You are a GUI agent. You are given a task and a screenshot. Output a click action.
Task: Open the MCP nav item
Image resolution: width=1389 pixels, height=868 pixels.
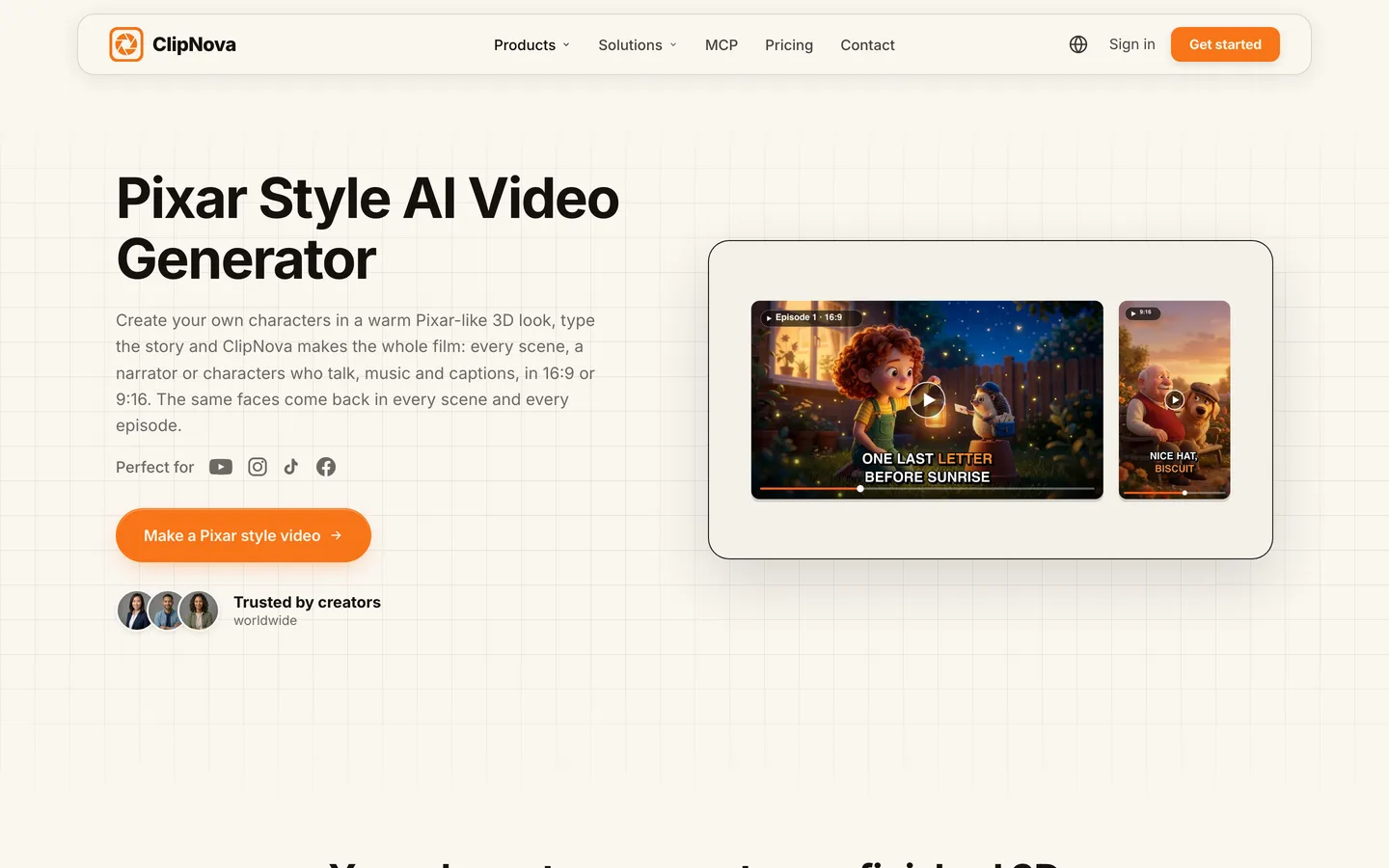(x=722, y=44)
